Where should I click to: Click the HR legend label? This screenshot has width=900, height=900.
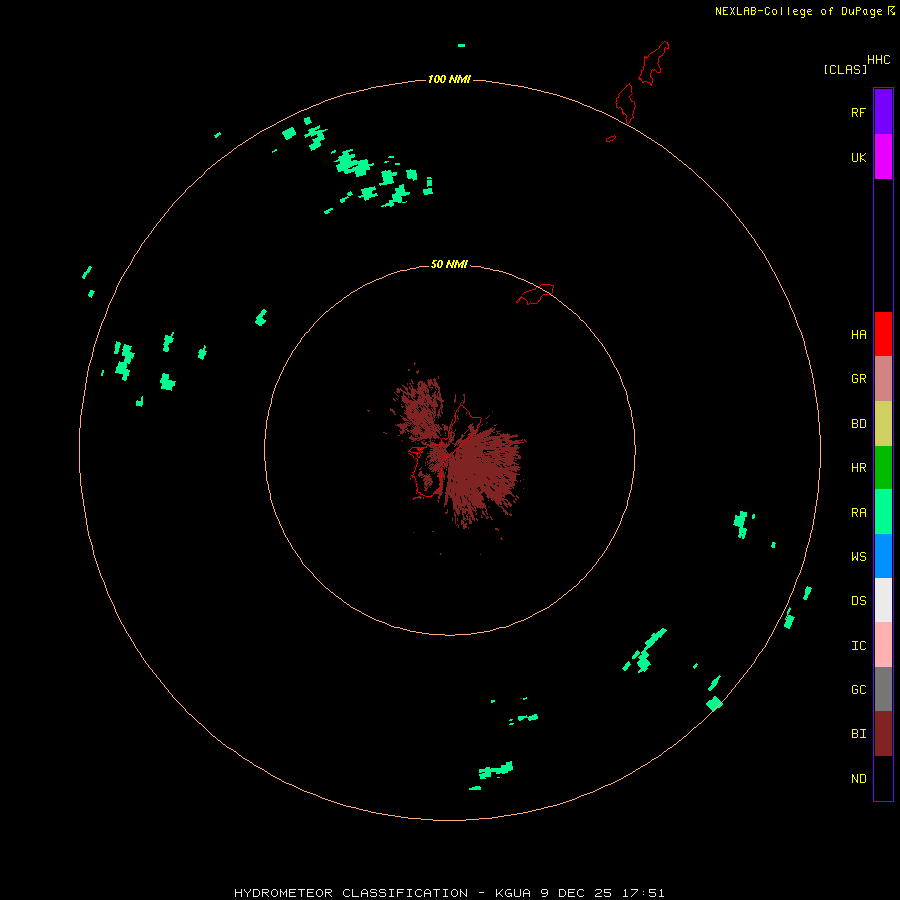(x=858, y=468)
